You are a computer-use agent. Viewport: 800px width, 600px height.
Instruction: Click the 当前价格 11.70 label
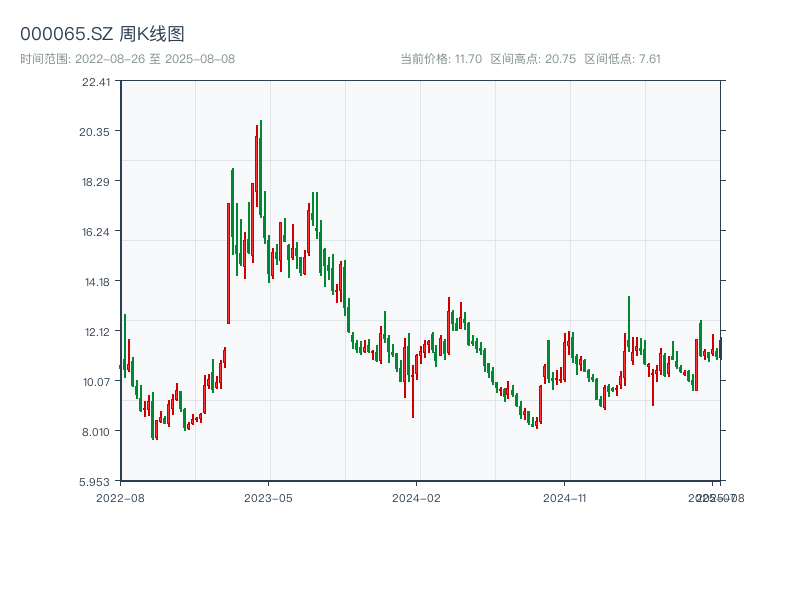(x=441, y=59)
